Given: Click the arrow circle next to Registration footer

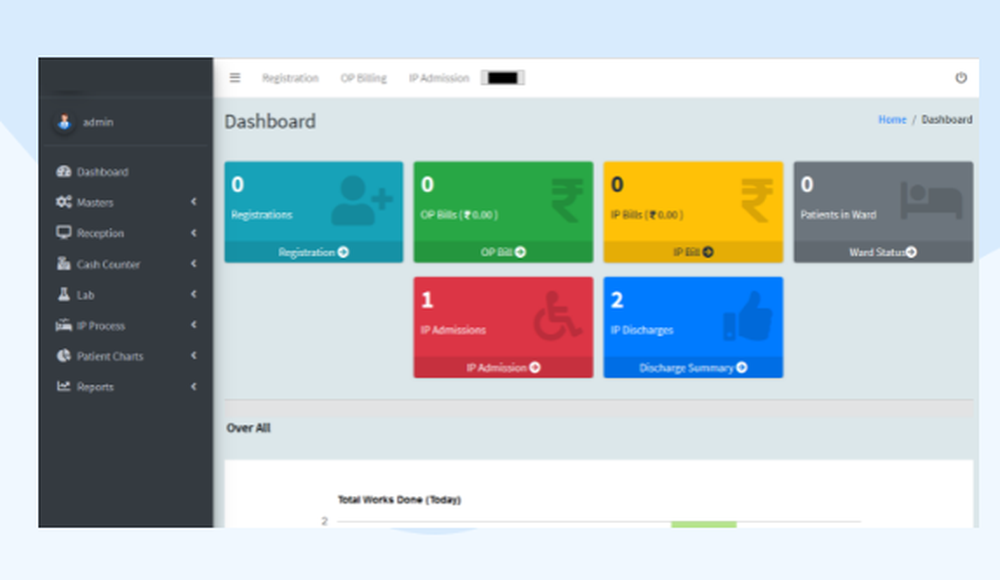Looking at the screenshot, I should pyautogui.click(x=343, y=252).
